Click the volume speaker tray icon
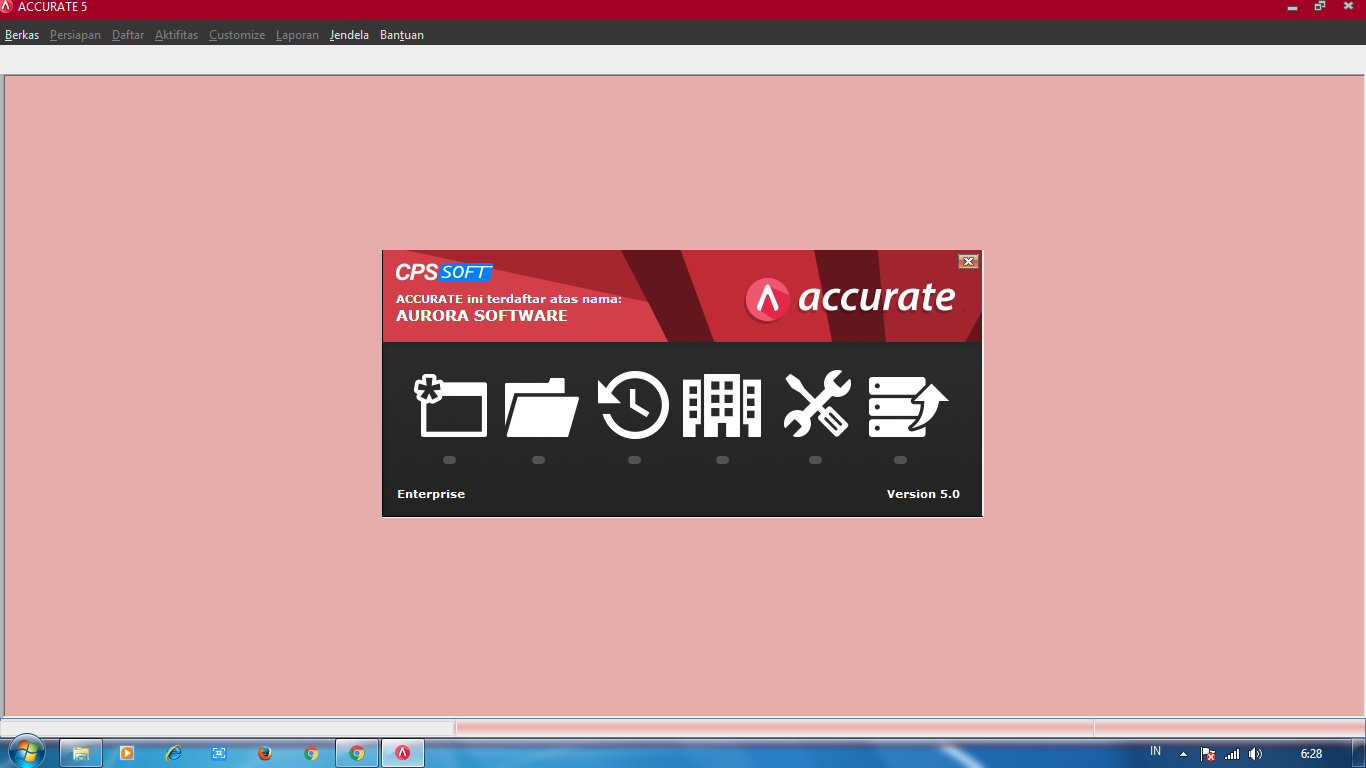1366x768 pixels. [1255, 754]
